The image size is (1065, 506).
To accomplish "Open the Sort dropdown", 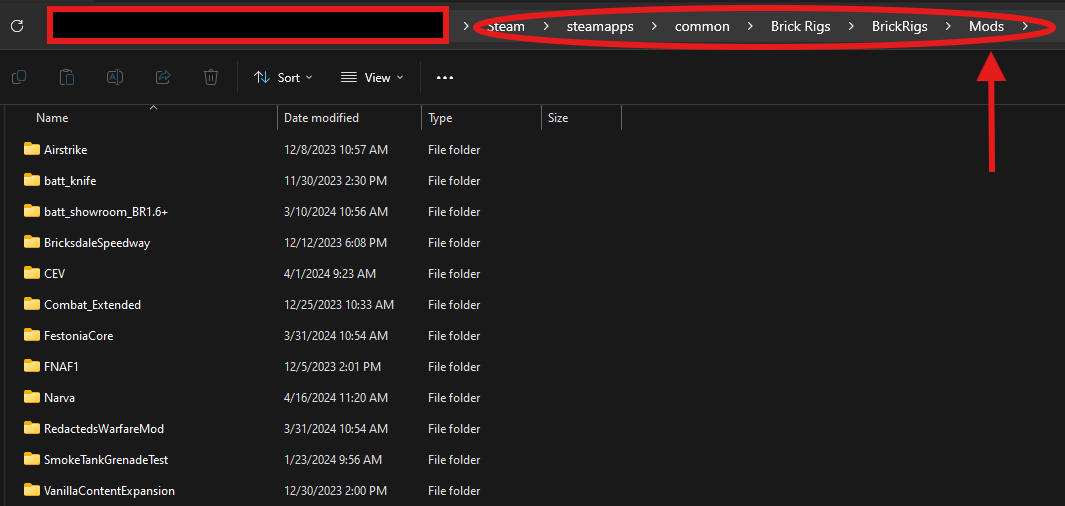I will [x=283, y=77].
